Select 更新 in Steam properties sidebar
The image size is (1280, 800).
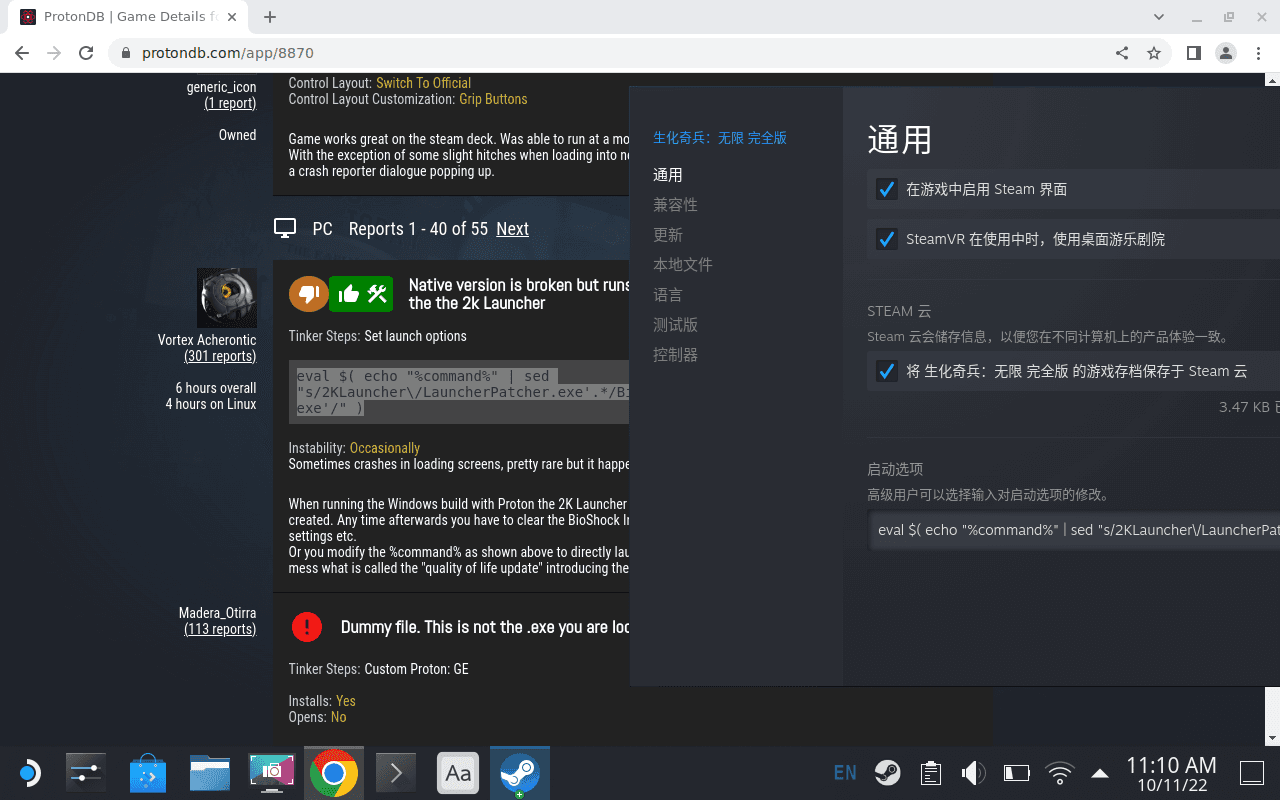tap(668, 235)
